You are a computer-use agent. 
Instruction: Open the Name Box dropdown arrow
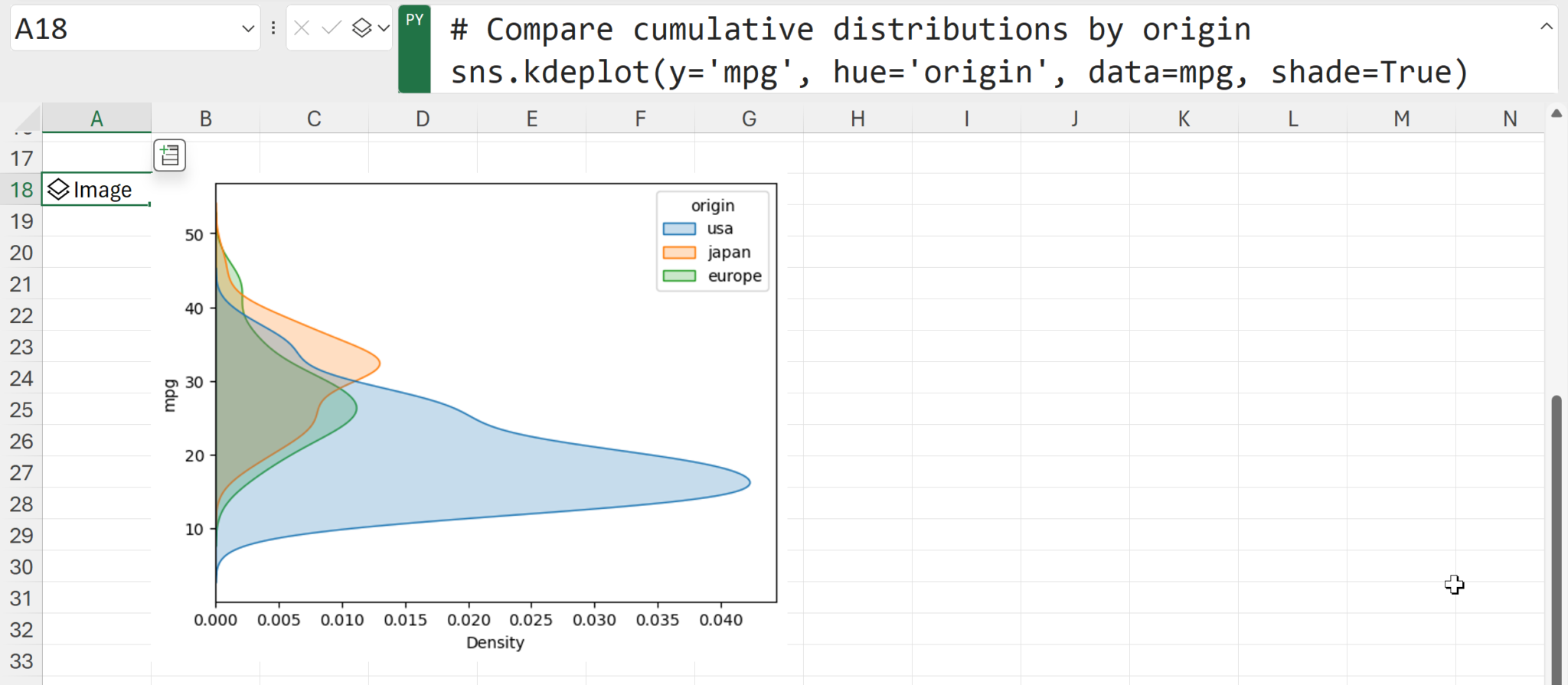click(x=248, y=29)
